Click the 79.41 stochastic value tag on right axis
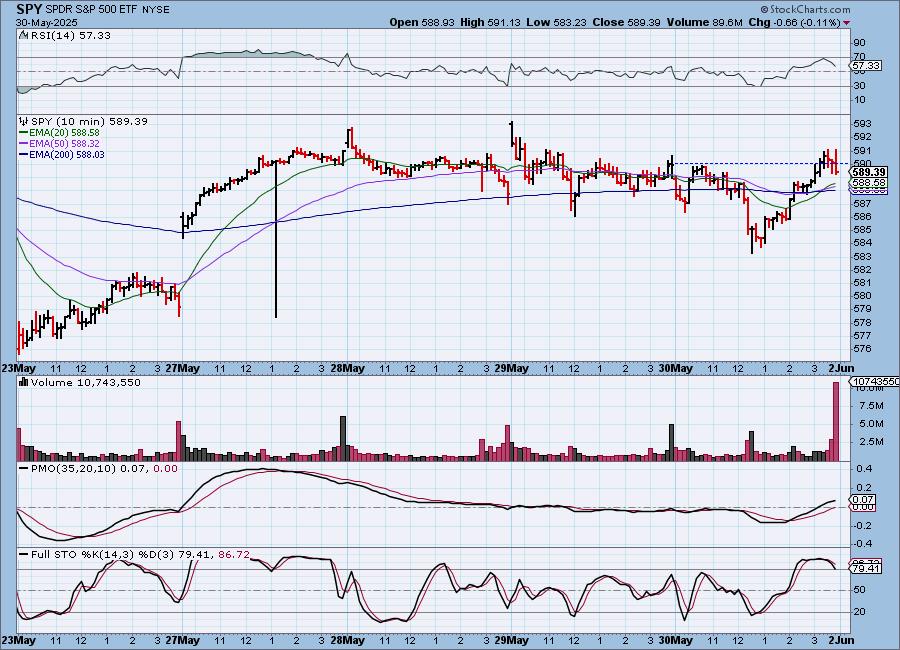900x650 pixels. coord(866,568)
